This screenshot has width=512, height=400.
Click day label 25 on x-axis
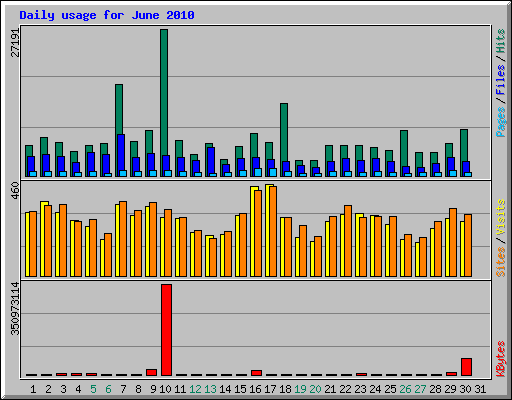point(390,389)
